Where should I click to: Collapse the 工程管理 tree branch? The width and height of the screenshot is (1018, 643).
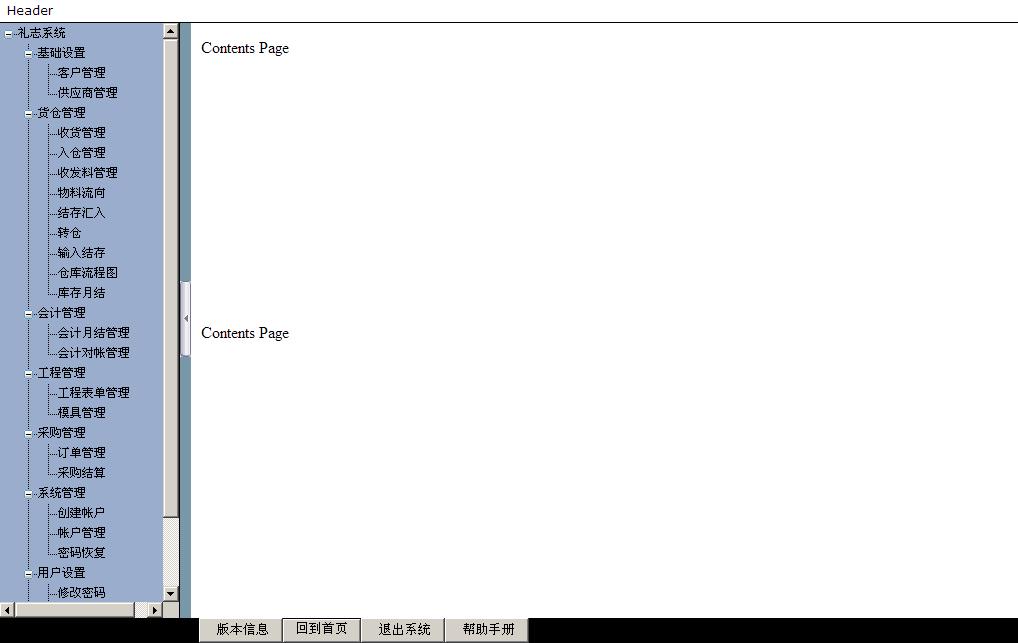(x=29, y=373)
